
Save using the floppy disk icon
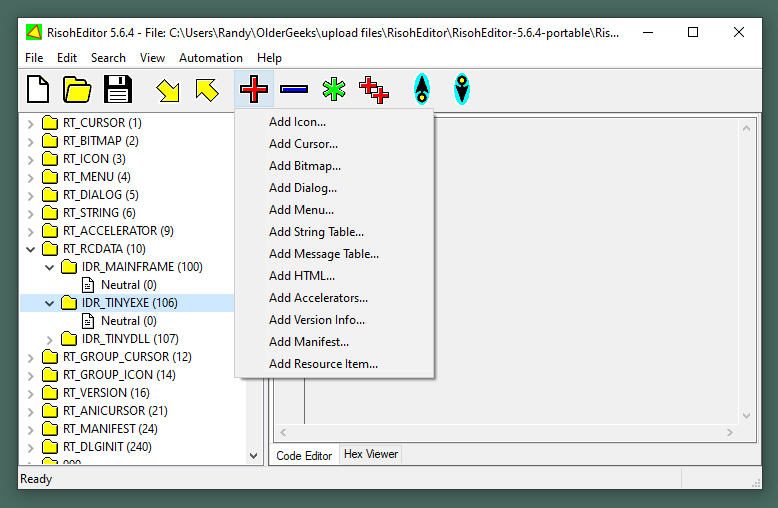pyautogui.click(x=118, y=89)
